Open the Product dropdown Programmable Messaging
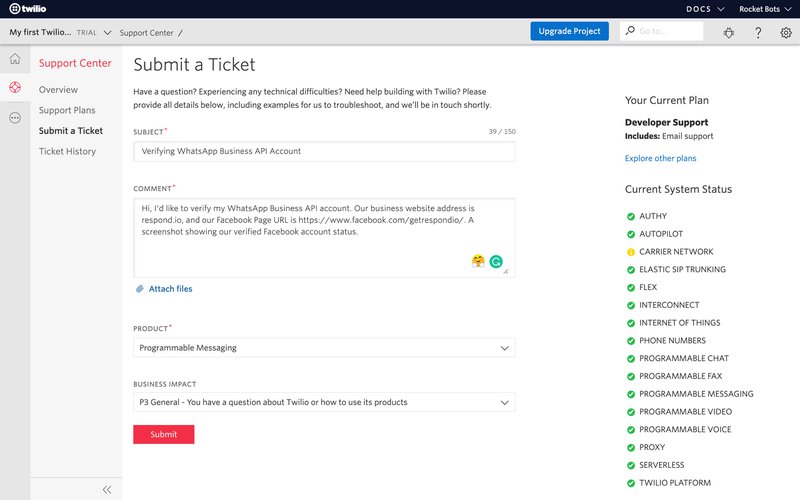Screen dimensions: 800x500 pyautogui.click(x=324, y=348)
